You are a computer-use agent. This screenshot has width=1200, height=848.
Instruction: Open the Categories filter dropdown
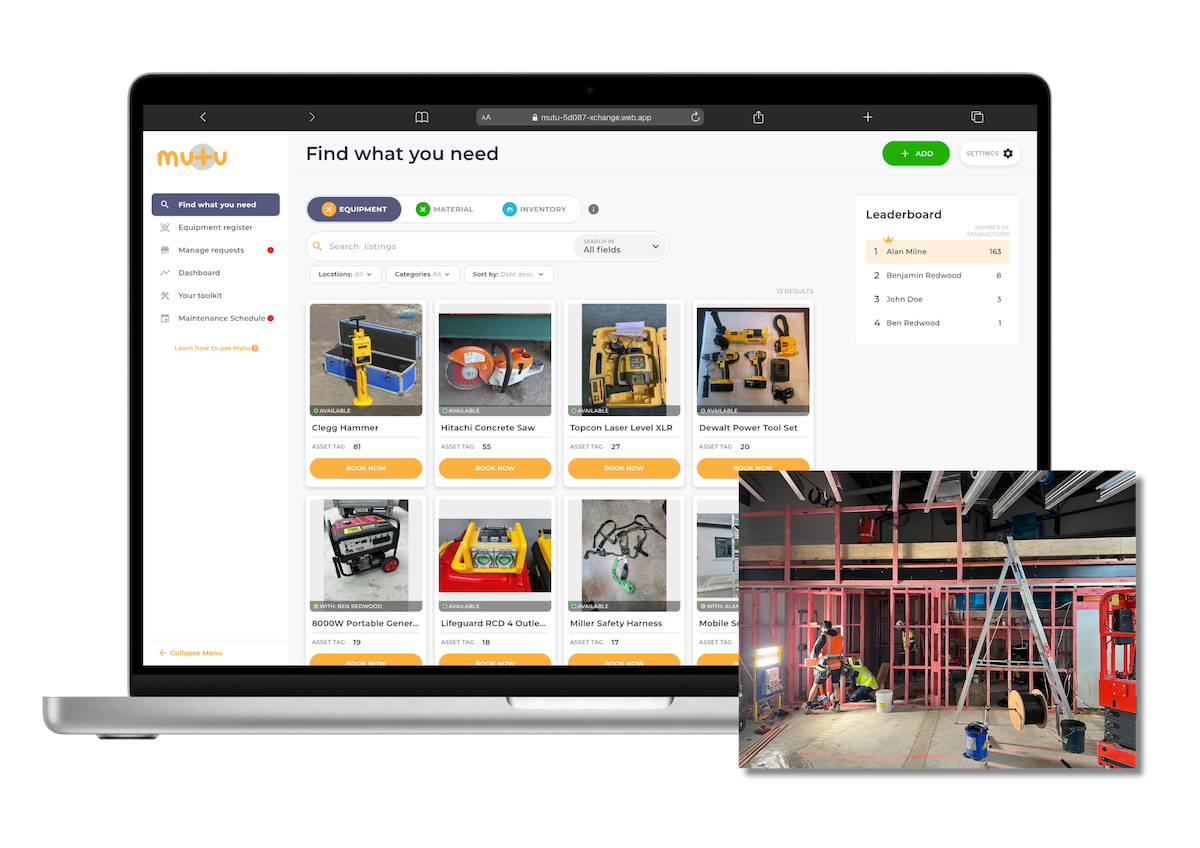[422, 274]
